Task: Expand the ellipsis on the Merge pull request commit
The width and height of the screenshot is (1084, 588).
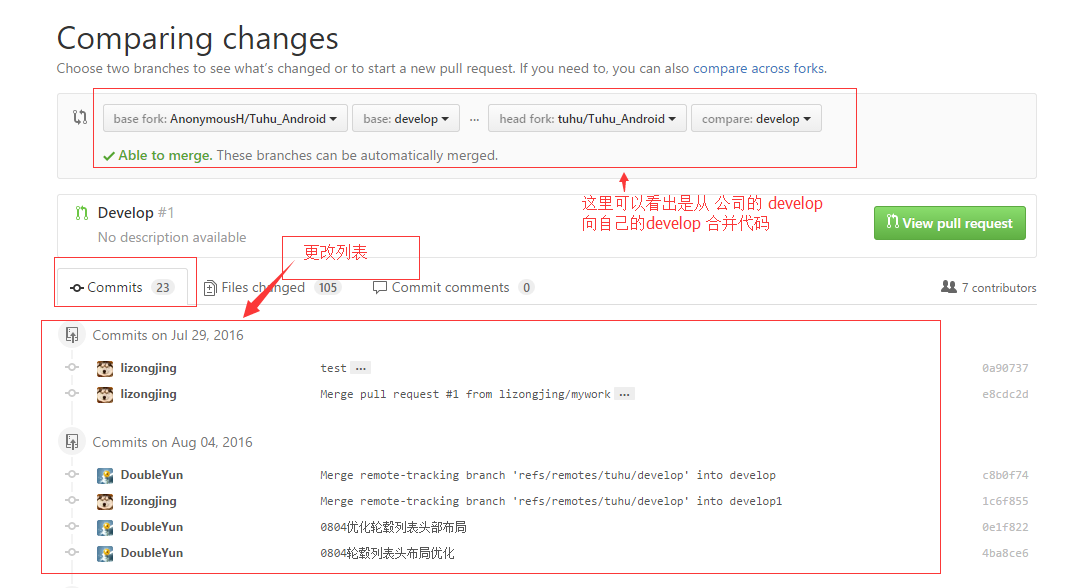Action: click(625, 395)
